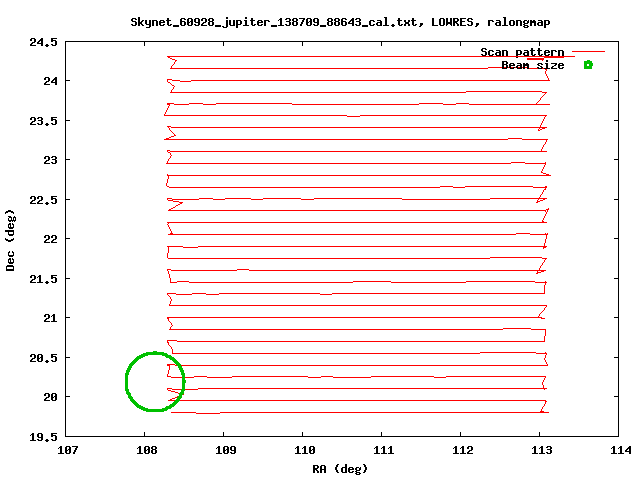Click the red scan pattern legend line
Screen dimensions: 640x480
click(x=588, y=52)
